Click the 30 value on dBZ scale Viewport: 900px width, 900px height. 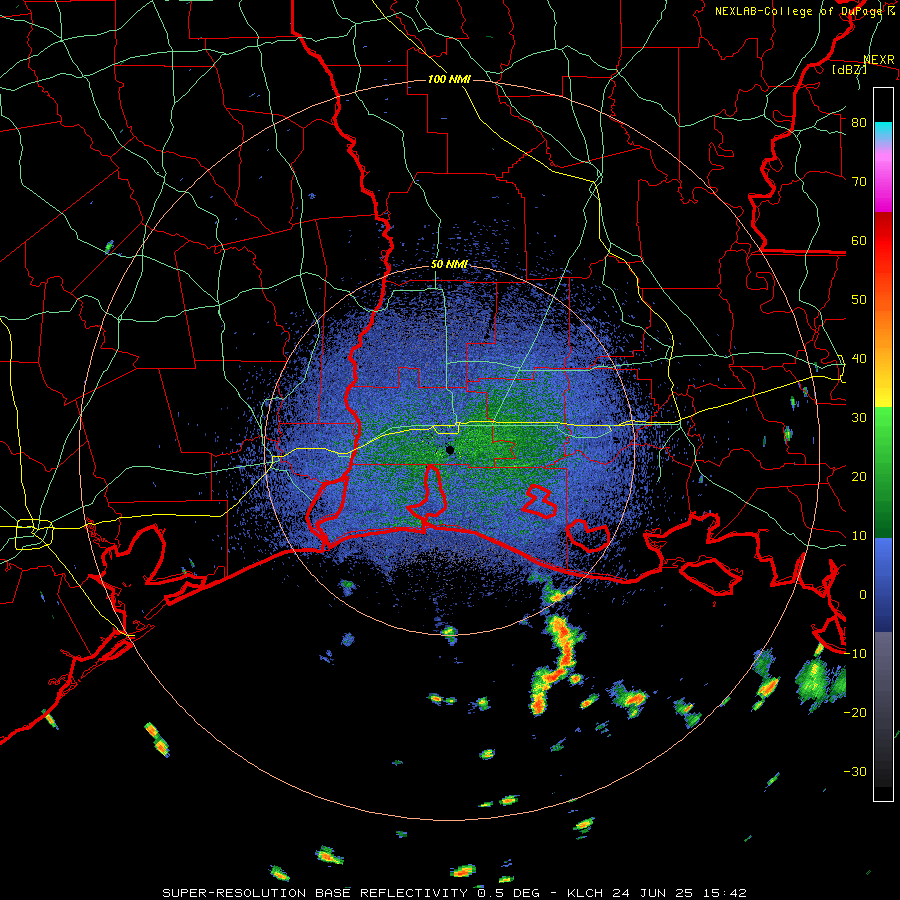pos(859,417)
